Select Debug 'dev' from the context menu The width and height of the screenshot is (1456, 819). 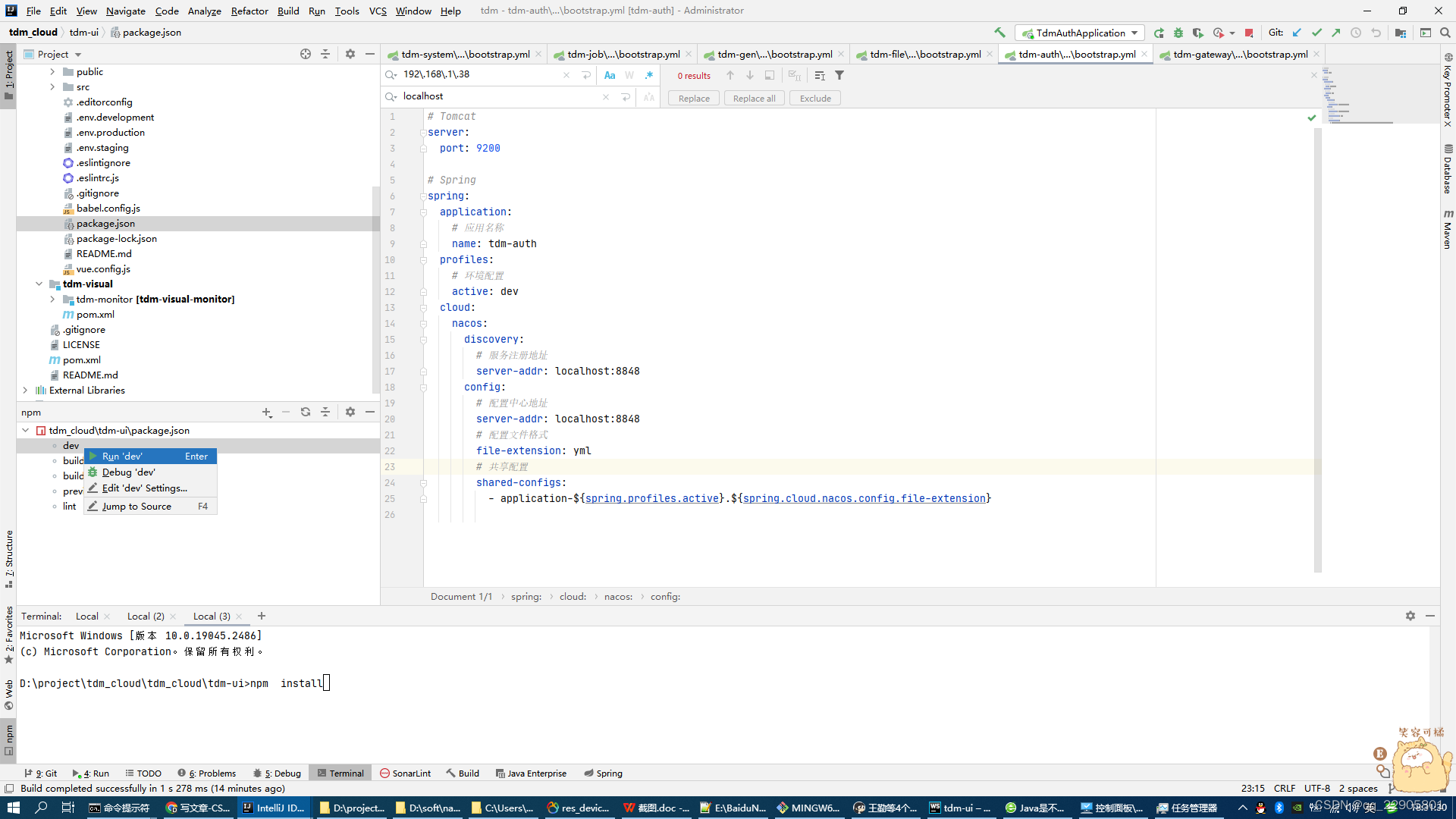(x=129, y=472)
